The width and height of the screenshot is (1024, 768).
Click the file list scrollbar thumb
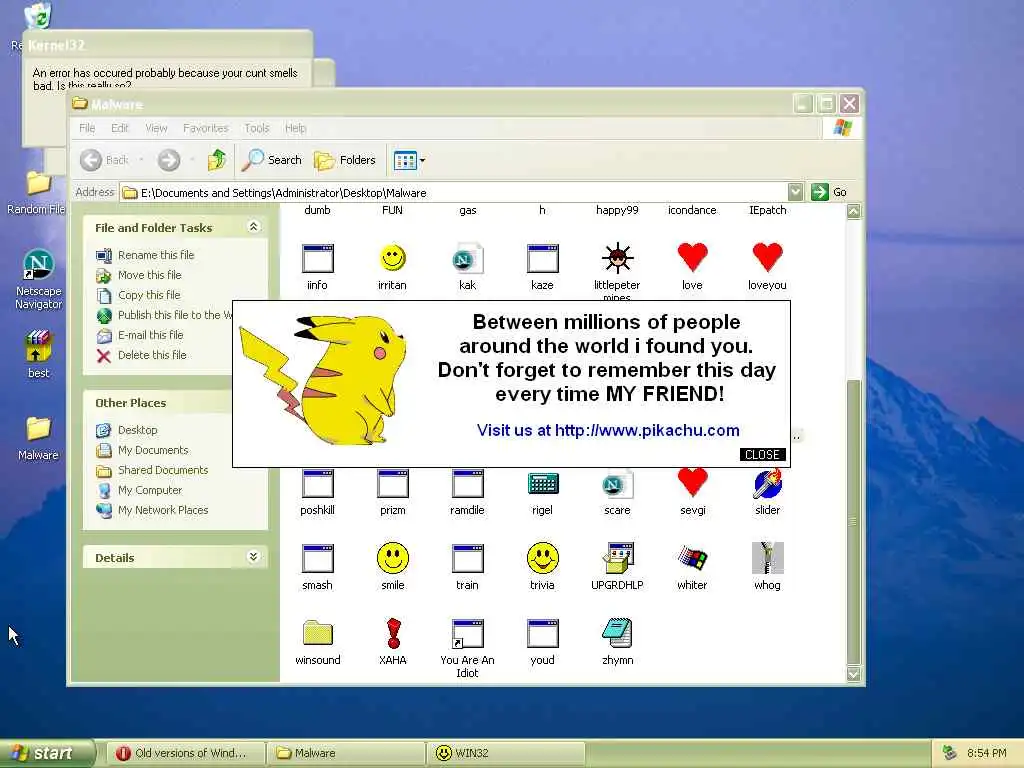(854, 521)
